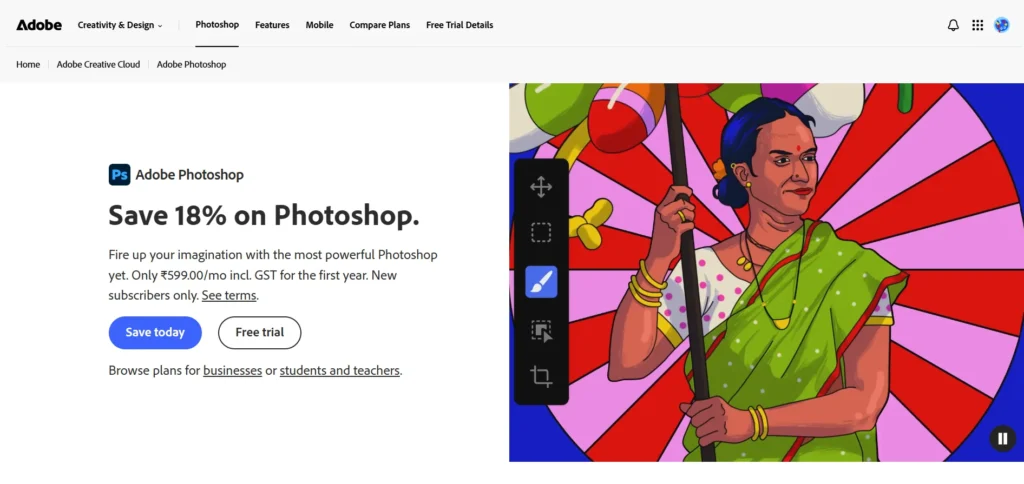Click Adobe Photoshop breadcrumb
This screenshot has width=1024, height=484.
pyautogui.click(x=191, y=65)
